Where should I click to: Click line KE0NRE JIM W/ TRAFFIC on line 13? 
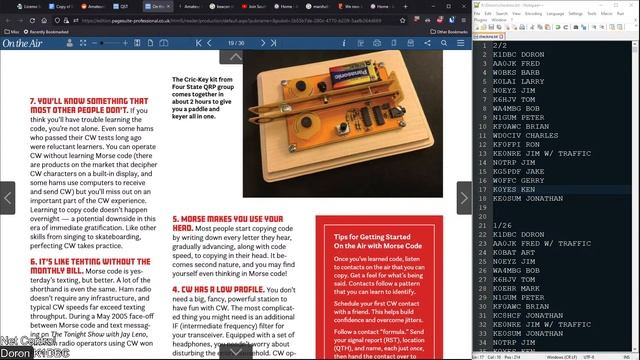(542, 153)
